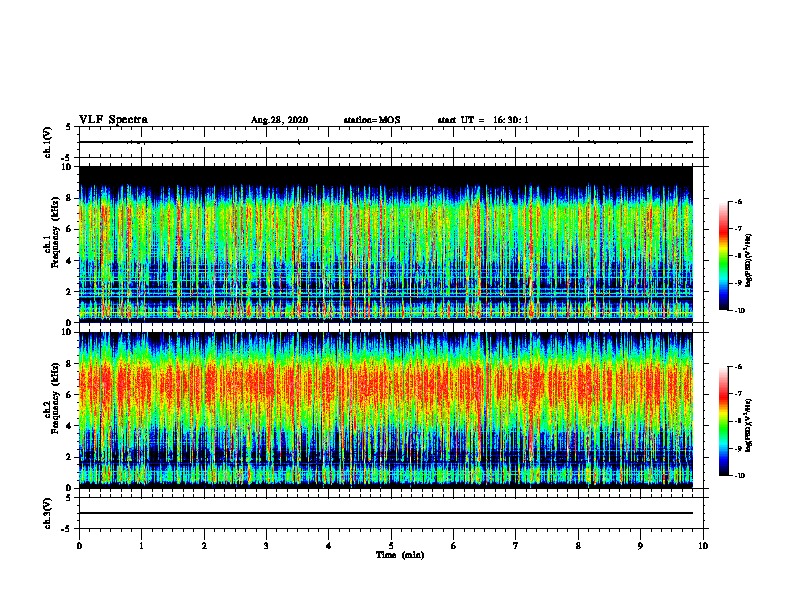Image resolution: width=792 pixels, height=612 pixels.
Task: Click the 'ch.3(V)' axis label
Action: [x=48, y=513]
